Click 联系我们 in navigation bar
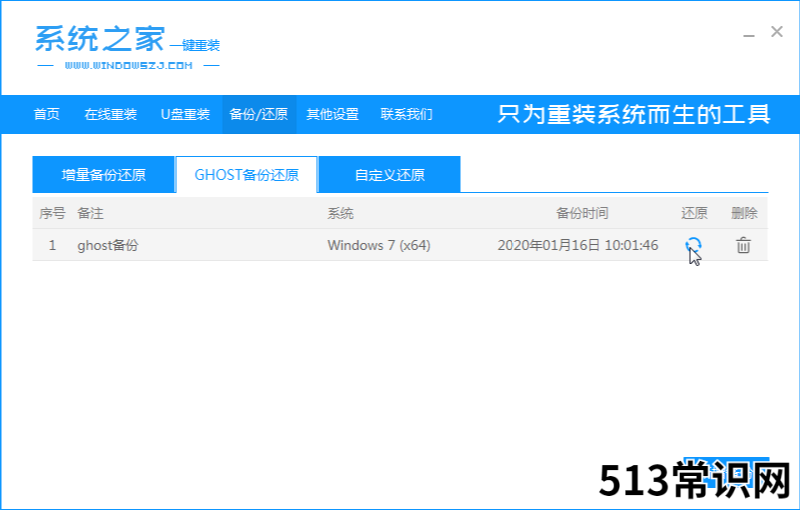This screenshot has width=800, height=511. 407,114
